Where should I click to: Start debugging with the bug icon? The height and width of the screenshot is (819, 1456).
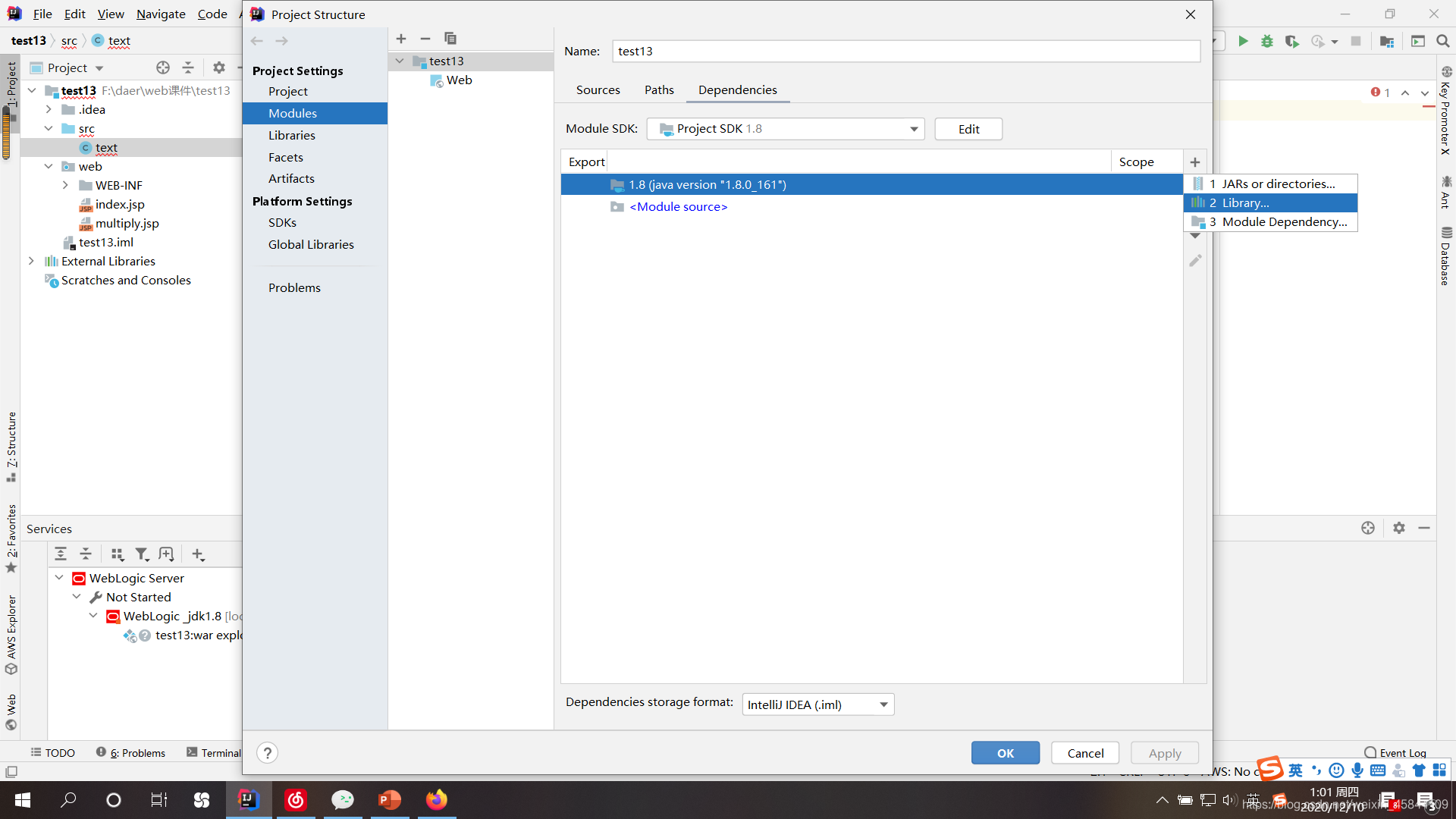pyautogui.click(x=1267, y=41)
